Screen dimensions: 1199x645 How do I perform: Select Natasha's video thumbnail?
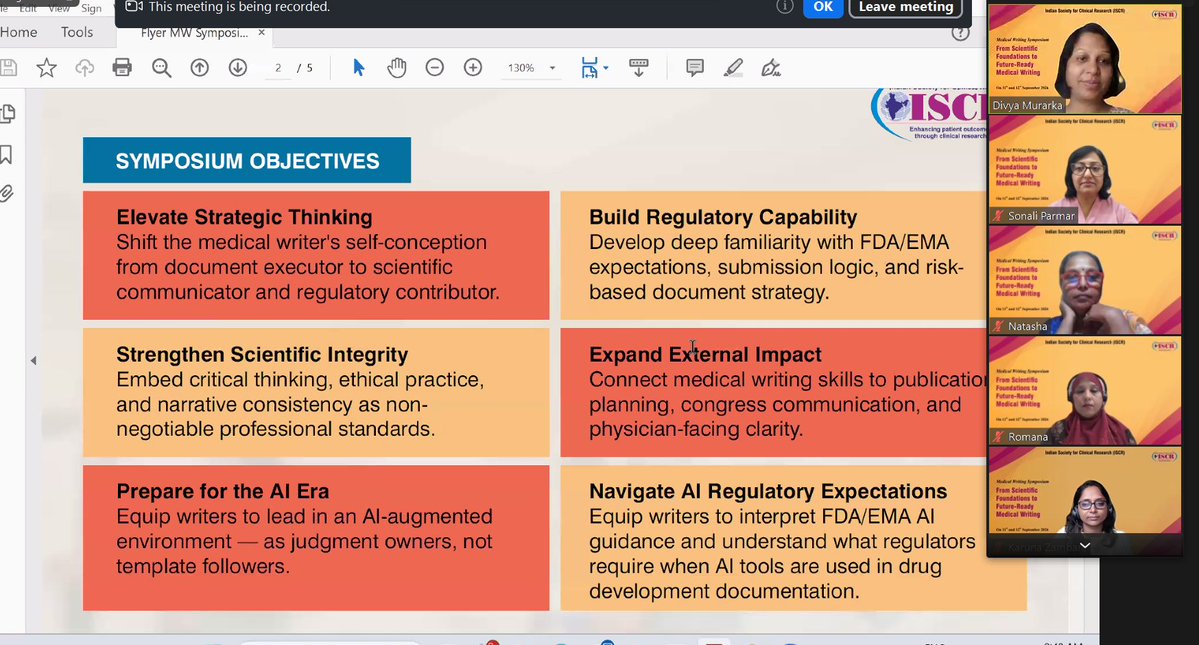(x=1084, y=280)
